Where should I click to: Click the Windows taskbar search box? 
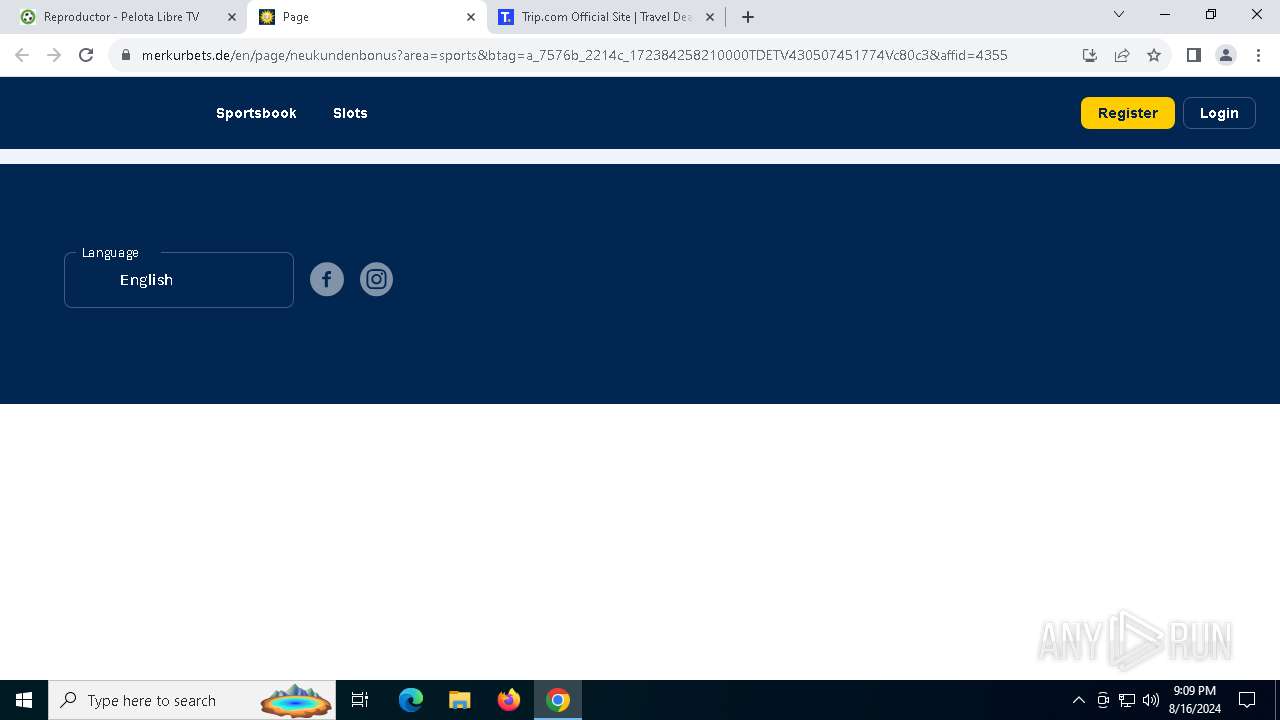point(192,700)
